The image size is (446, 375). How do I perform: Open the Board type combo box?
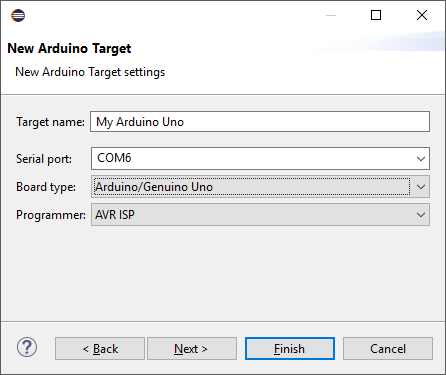pyautogui.click(x=260, y=187)
